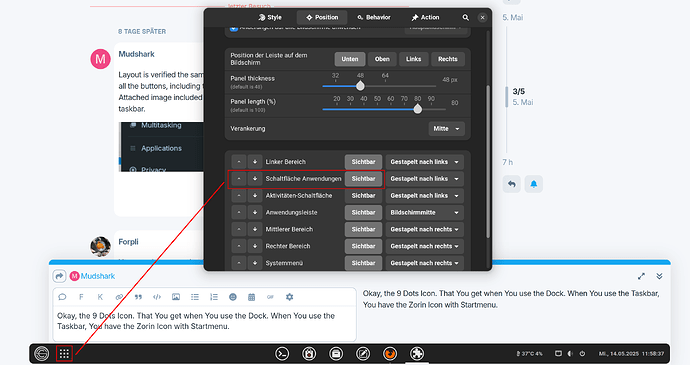This screenshot has height=365, width=690.
Task: Set panel position to Oben
Action: tap(382, 59)
